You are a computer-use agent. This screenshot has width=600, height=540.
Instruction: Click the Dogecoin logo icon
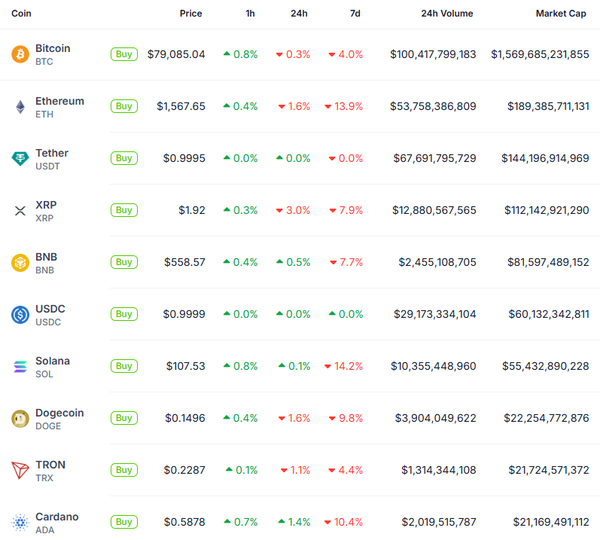(20, 418)
